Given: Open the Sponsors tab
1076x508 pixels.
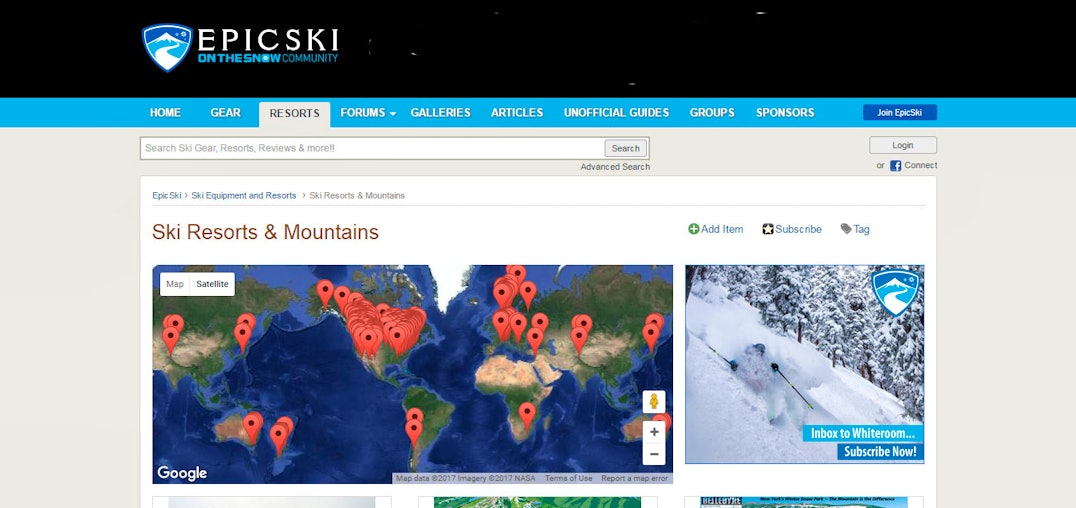Looking at the screenshot, I should tap(785, 113).
